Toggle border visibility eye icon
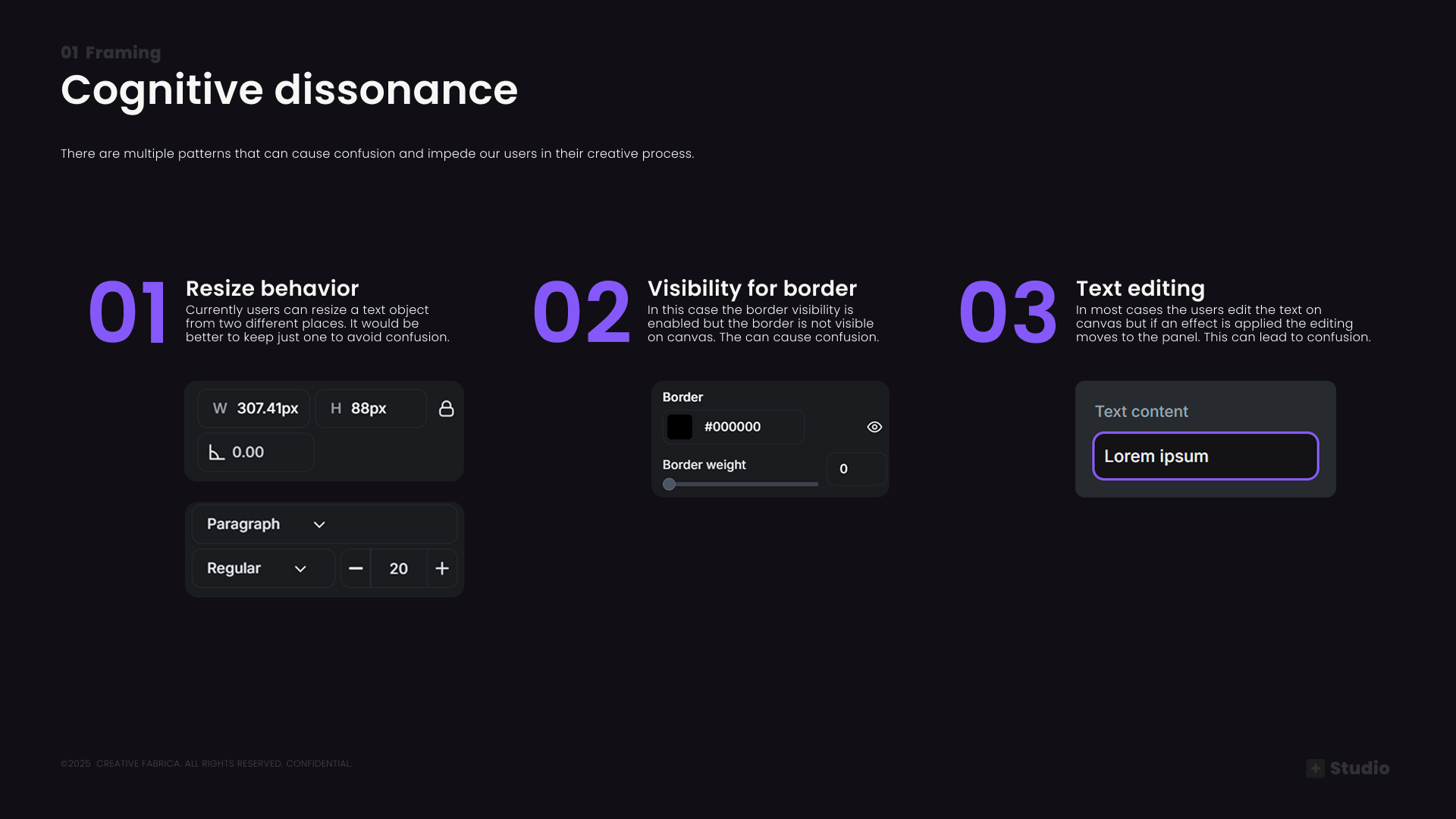The height and width of the screenshot is (819, 1456). [x=874, y=427]
